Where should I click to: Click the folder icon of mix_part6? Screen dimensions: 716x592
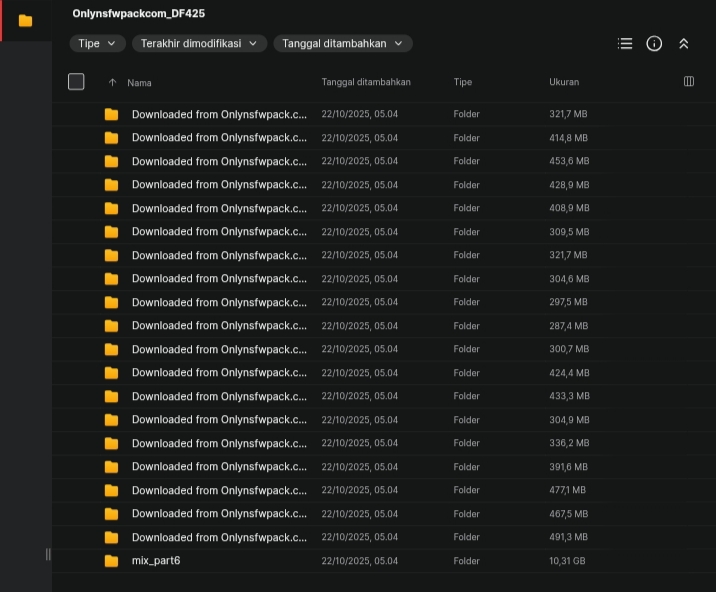(111, 561)
